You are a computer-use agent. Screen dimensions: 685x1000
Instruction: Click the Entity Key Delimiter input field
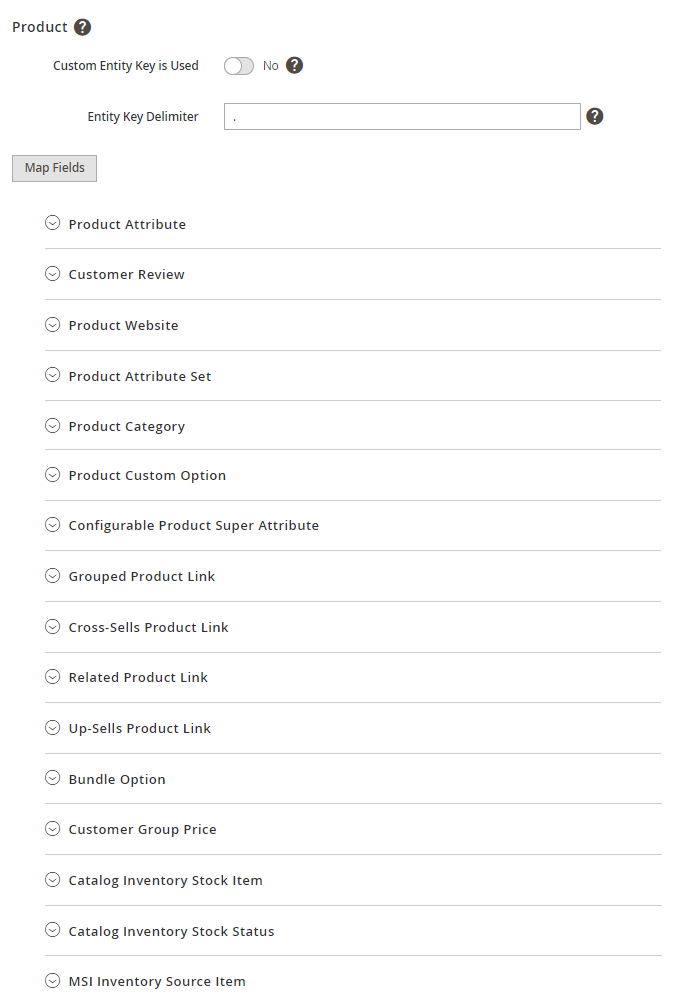click(x=402, y=117)
